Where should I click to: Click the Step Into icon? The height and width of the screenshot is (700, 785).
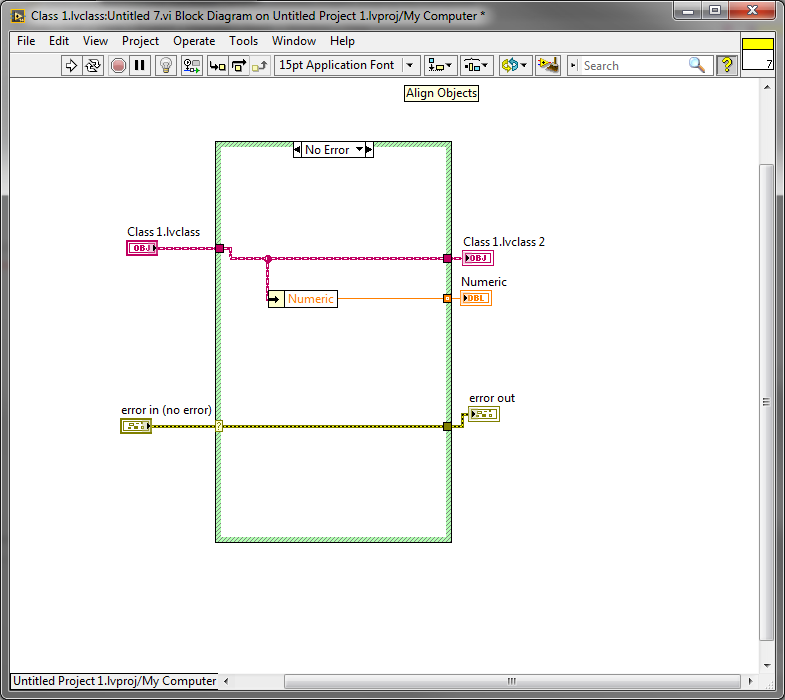click(217, 65)
